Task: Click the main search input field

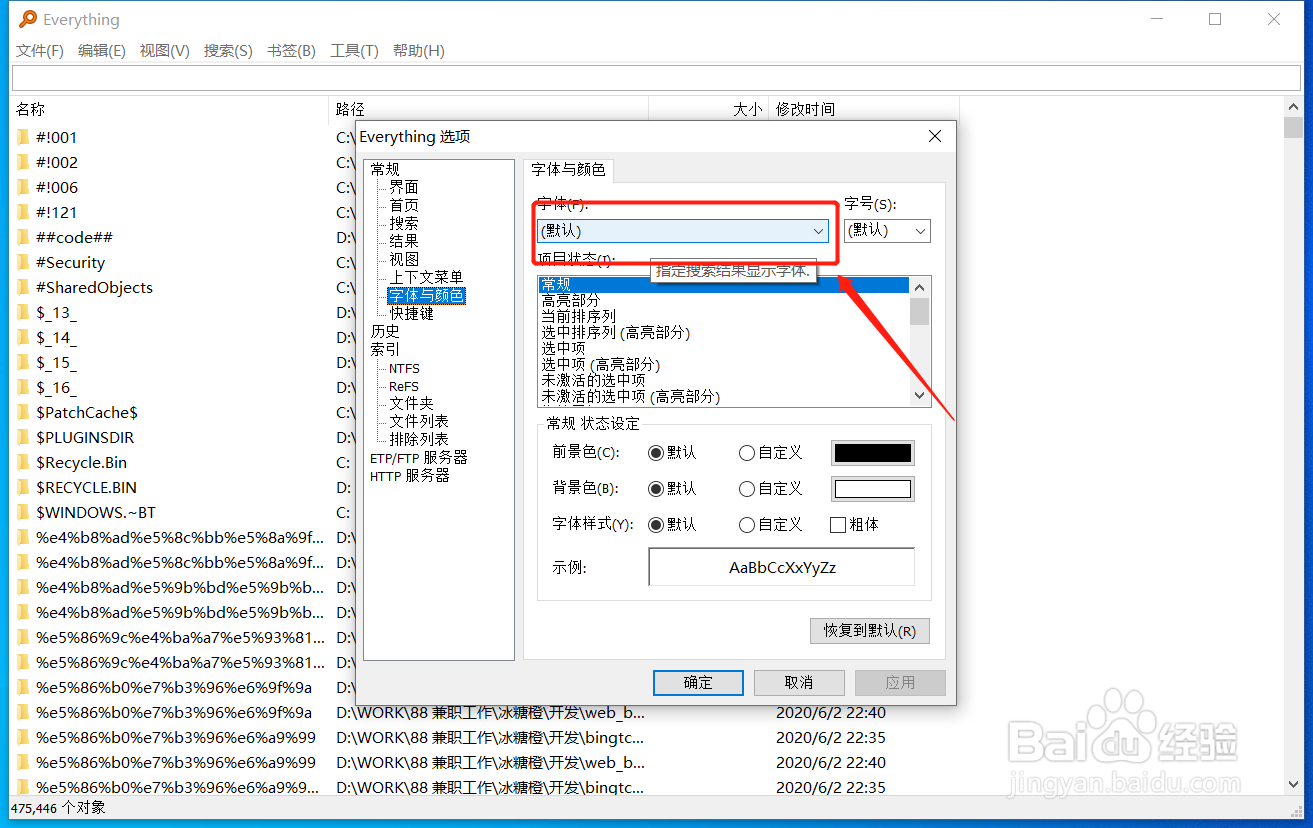Action: click(x=656, y=79)
